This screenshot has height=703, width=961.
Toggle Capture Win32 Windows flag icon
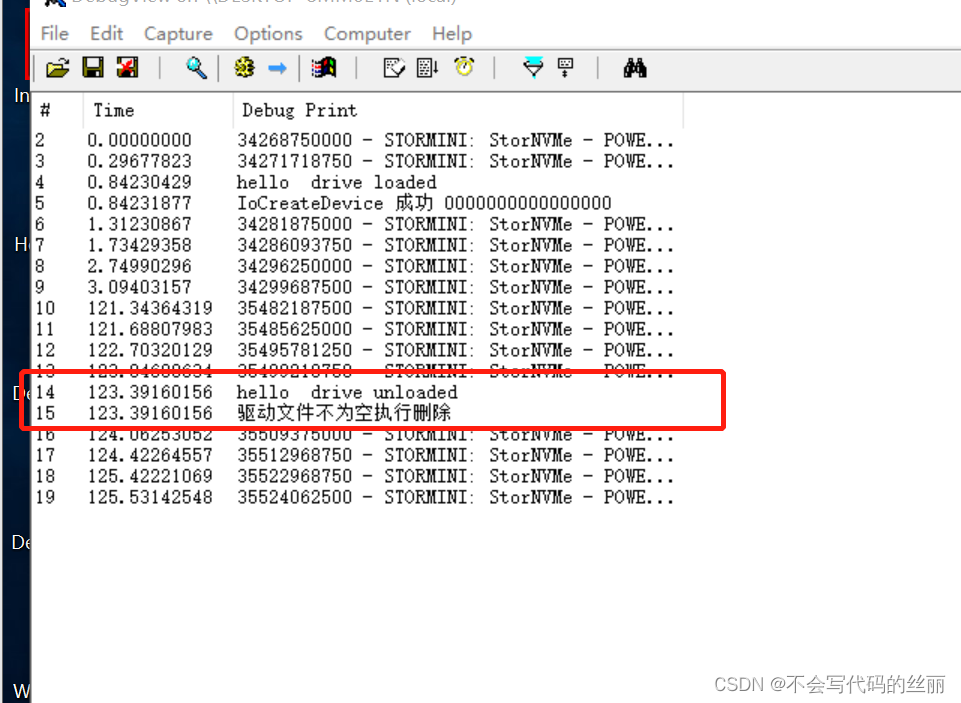(324, 67)
